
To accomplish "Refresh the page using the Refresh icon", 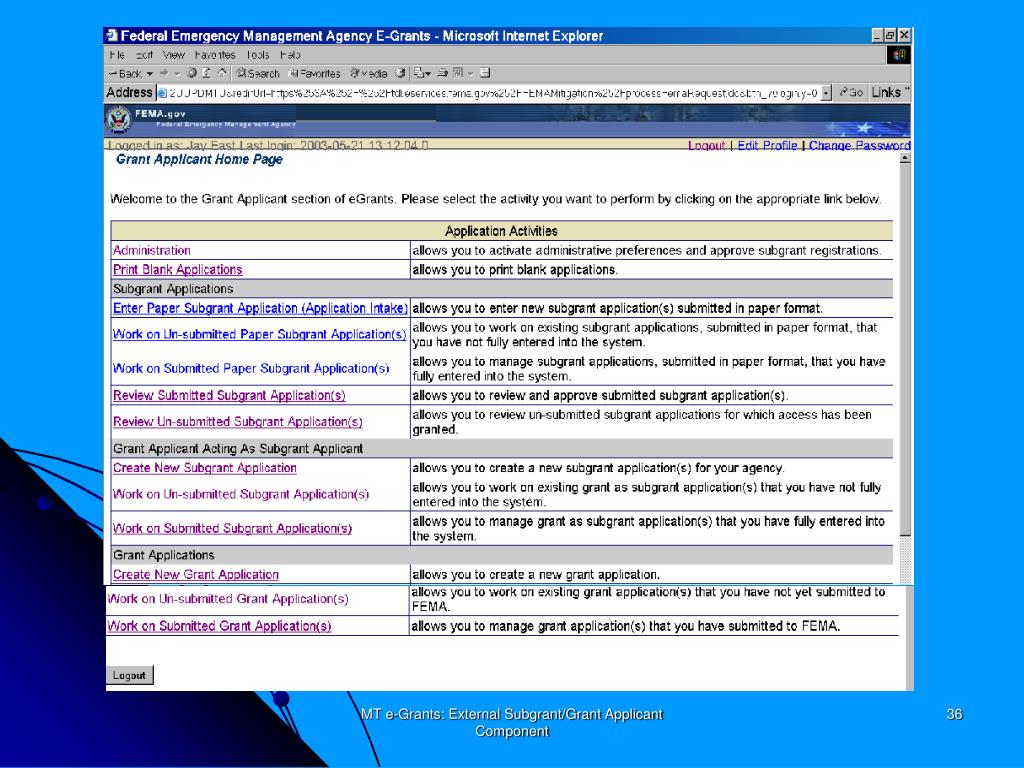I will (206, 73).
